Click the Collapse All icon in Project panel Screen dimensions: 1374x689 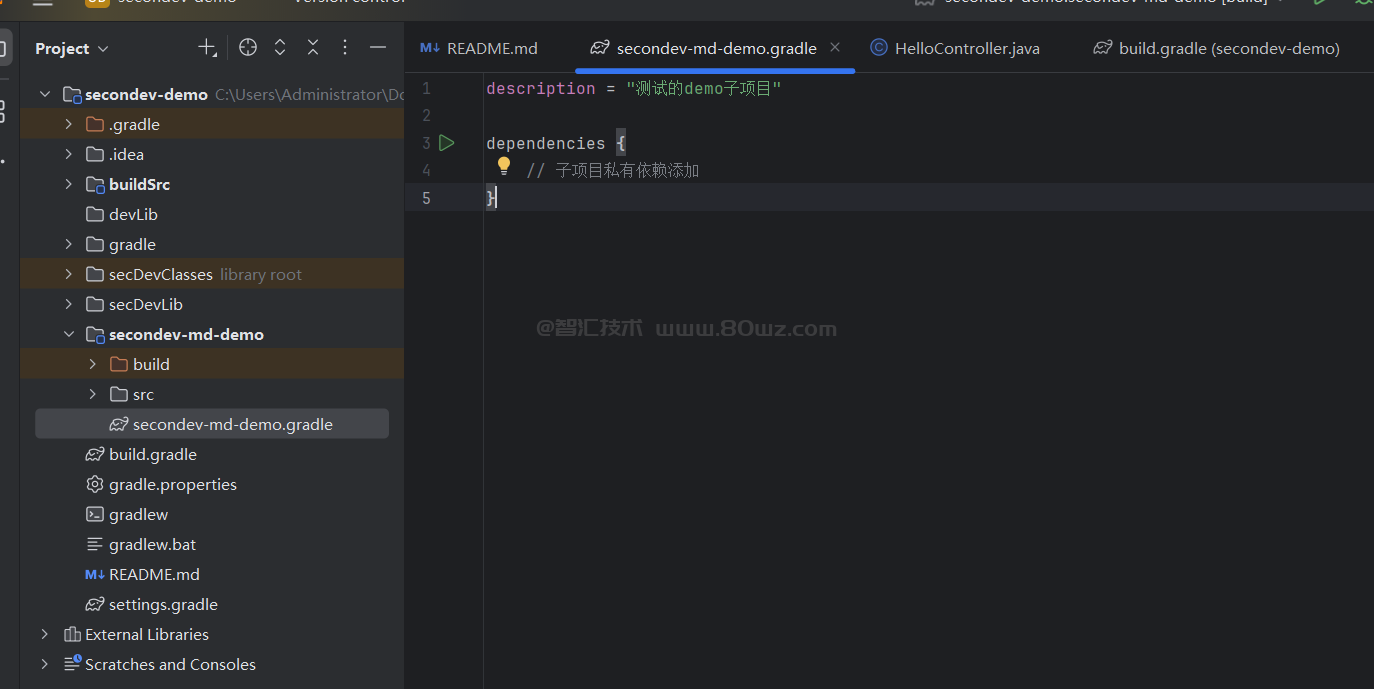point(313,48)
